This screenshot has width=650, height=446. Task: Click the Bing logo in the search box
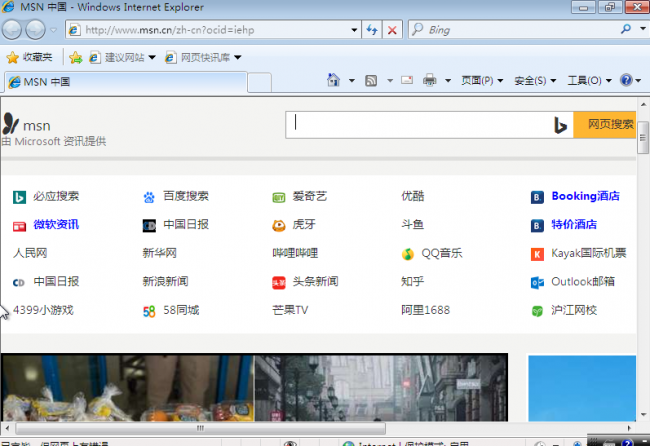point(560,125)
